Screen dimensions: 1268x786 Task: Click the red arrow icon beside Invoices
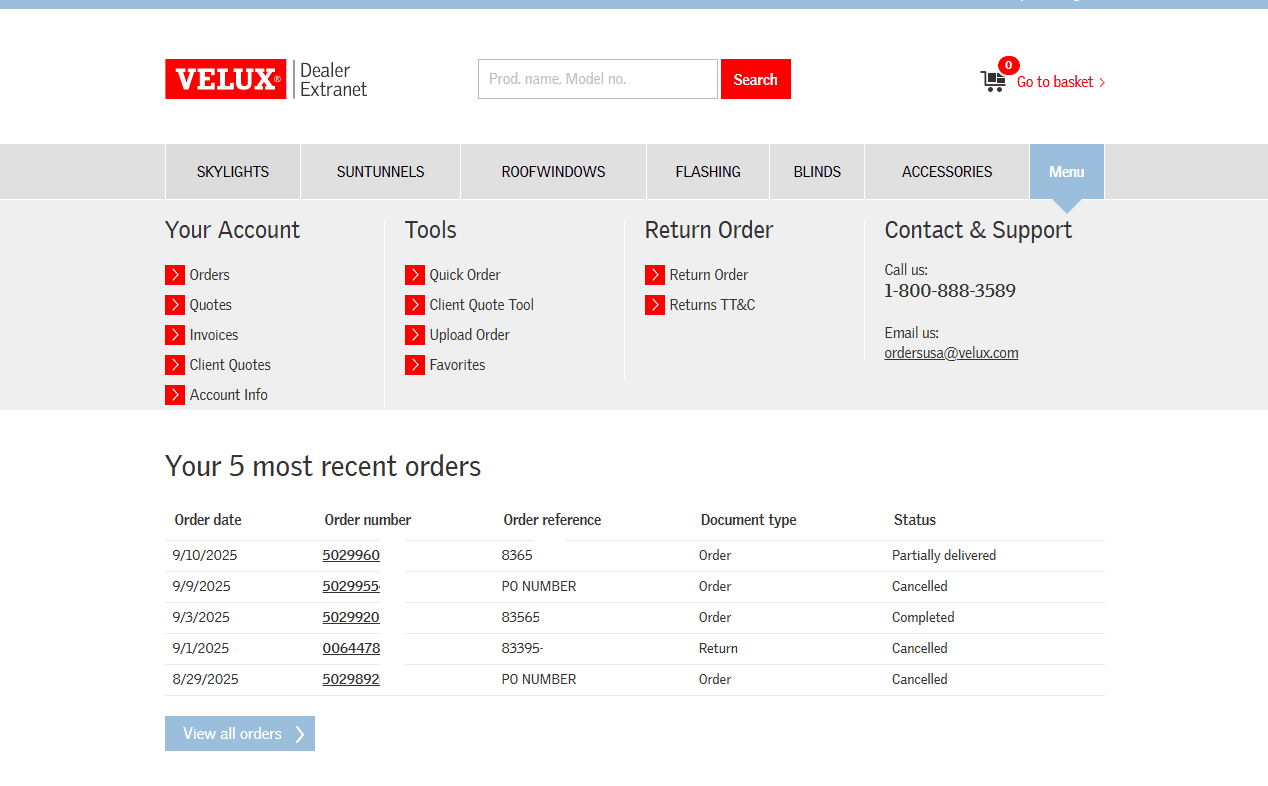[175, 335]
